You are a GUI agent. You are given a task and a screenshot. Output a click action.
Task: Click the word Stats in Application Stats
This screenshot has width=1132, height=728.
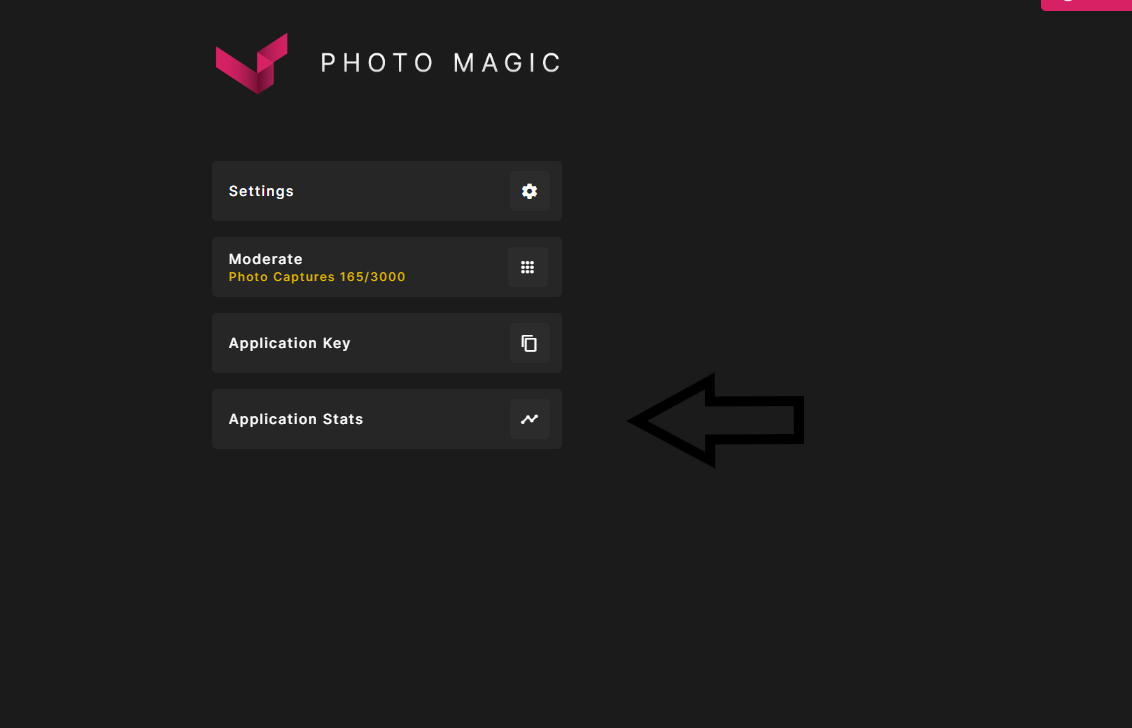point(343,419)
